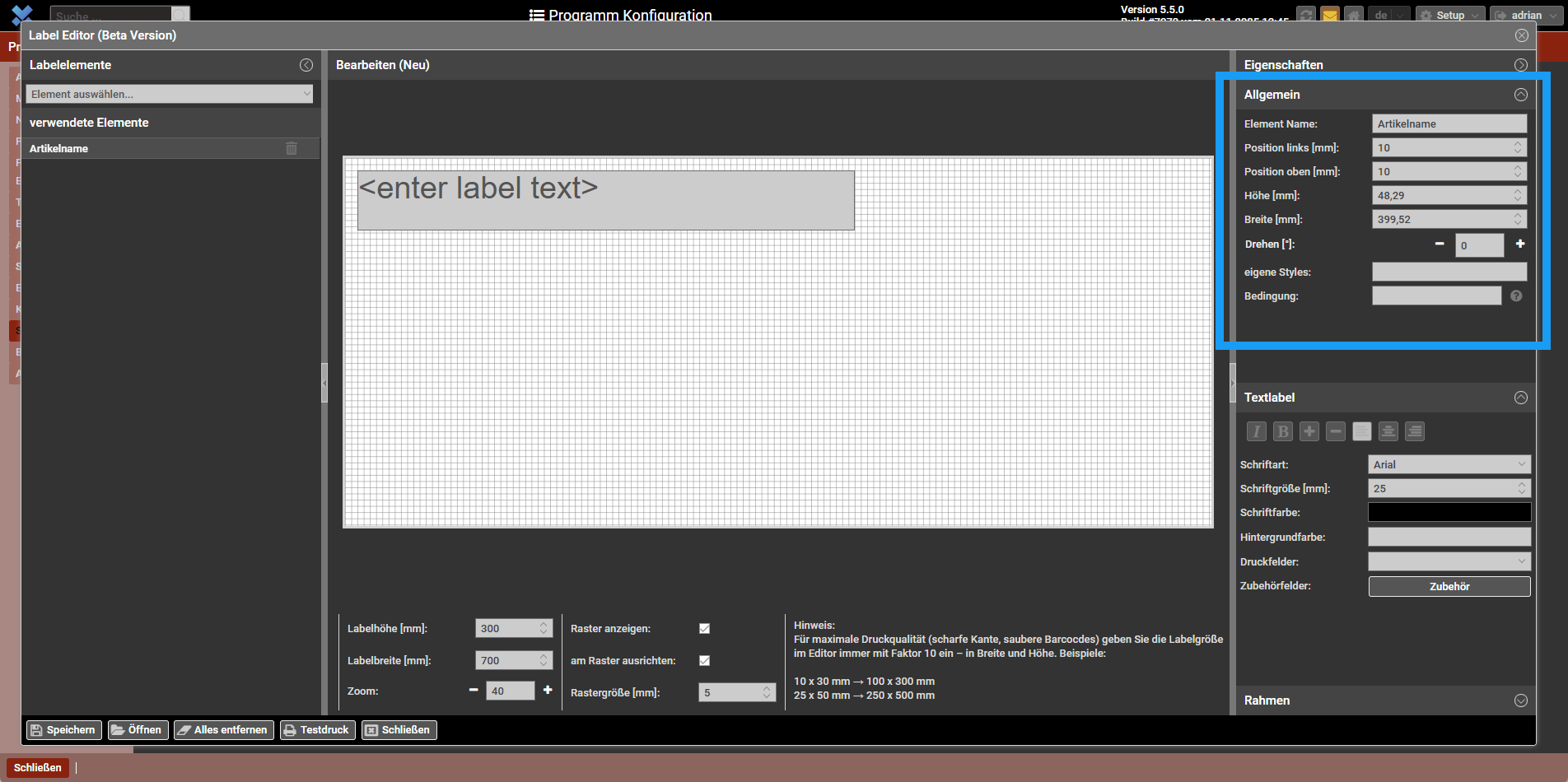1568x782 pixels.
Task: Left-align the text label
Action: click(1362, 431)
